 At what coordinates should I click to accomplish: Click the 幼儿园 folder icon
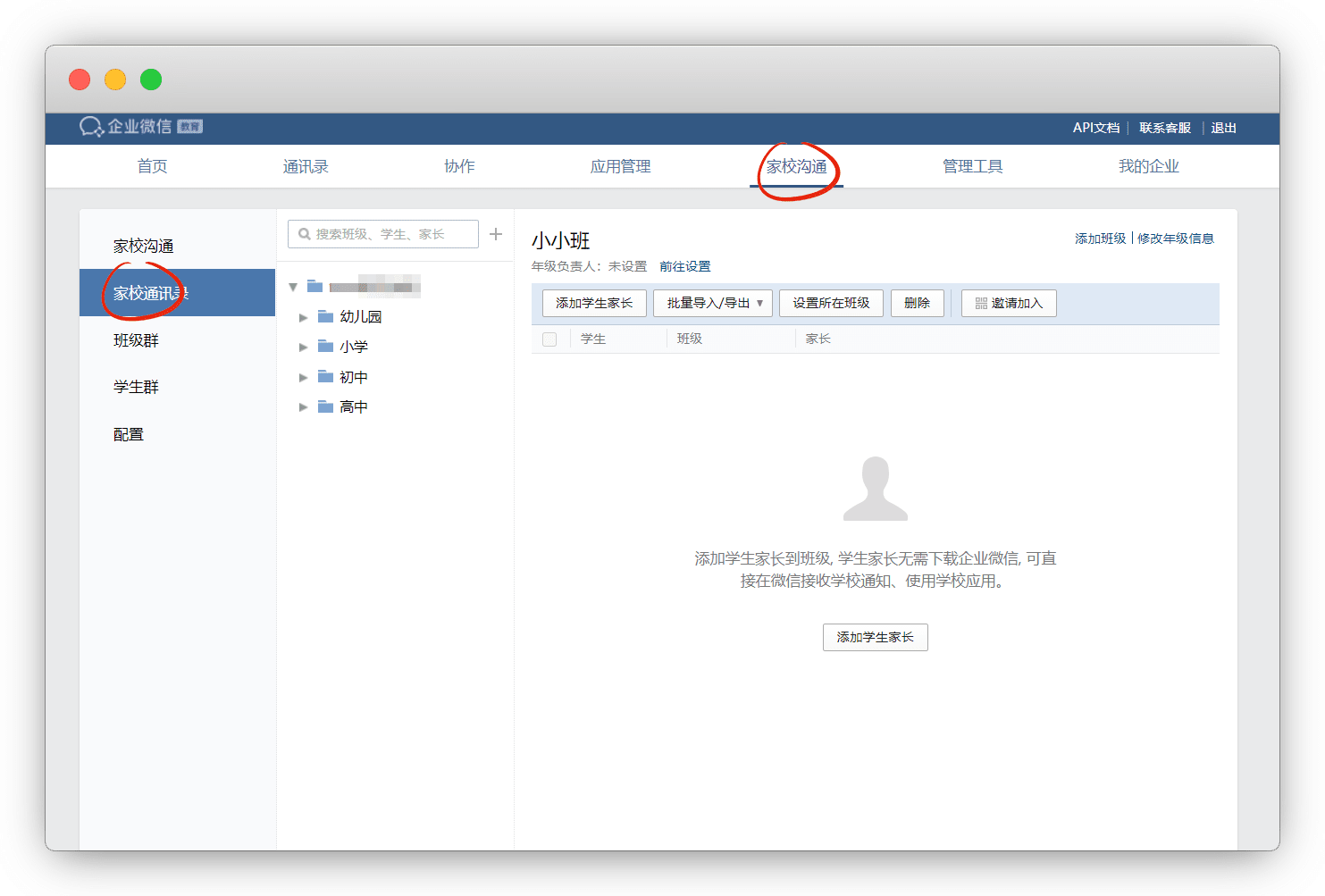coord(325,316)
